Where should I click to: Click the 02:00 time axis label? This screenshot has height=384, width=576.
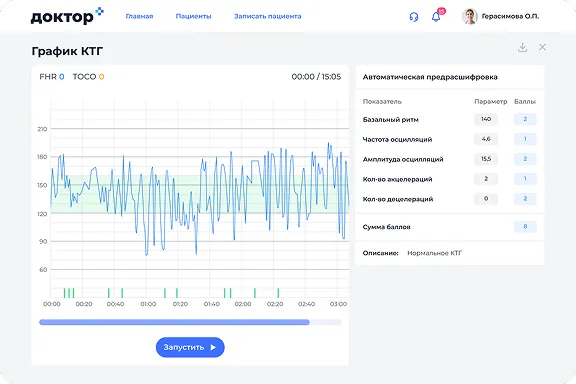[x=243, y=304]
